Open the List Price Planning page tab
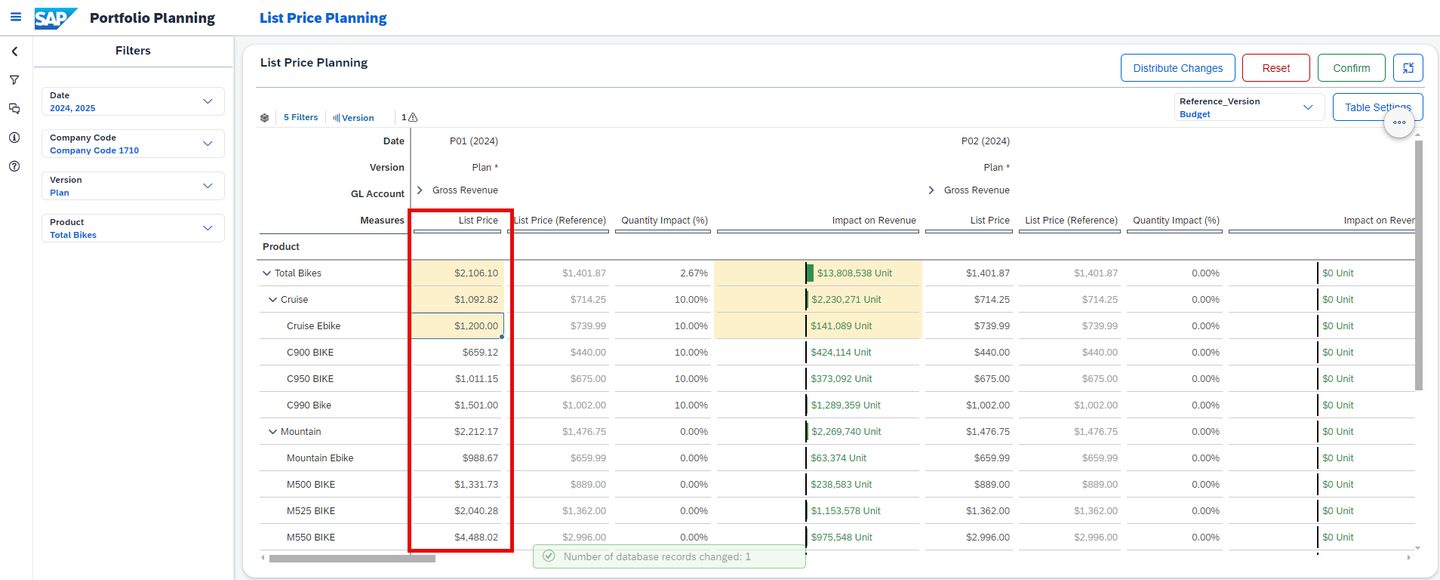This screenshot has height=580, width=1440. pyautogui.click(x=323, y=18)
